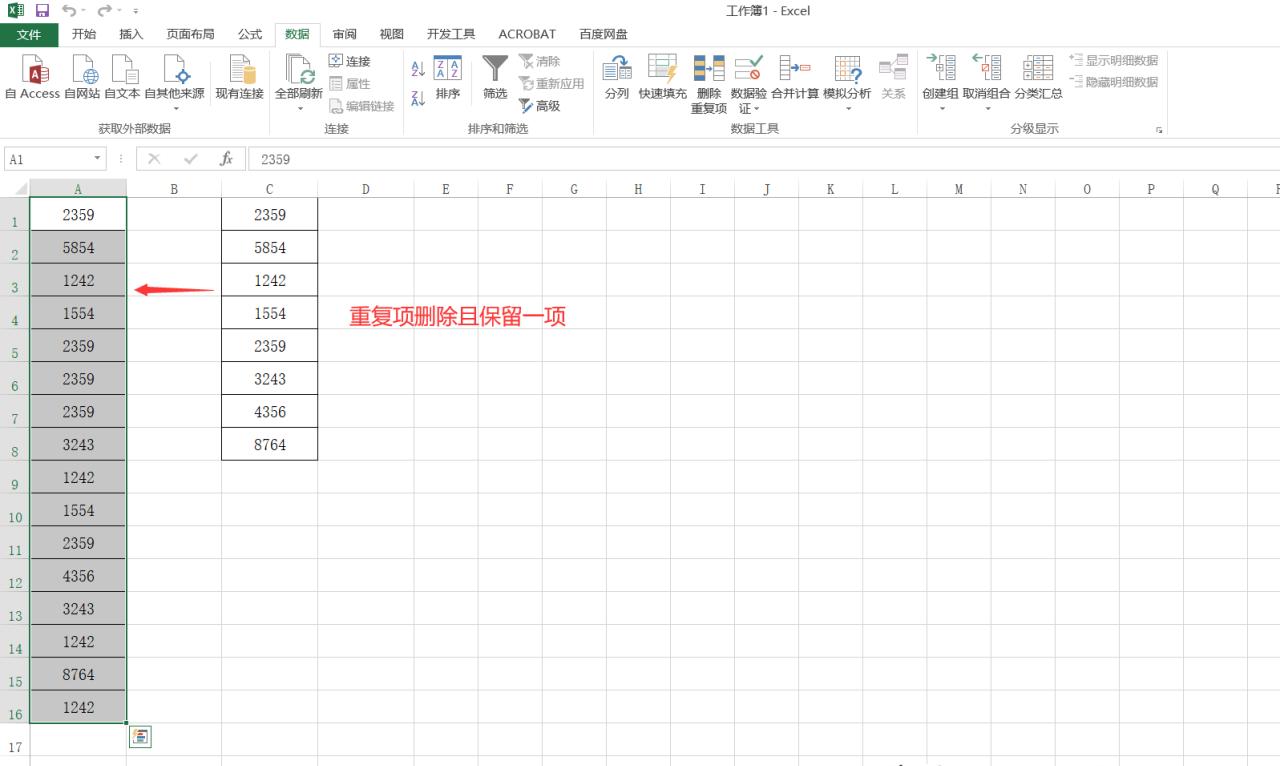The width and height of the screenshot is (1280, 766).
Task: Switch to the Formulas (公式) tab
Action: (249, 34)
